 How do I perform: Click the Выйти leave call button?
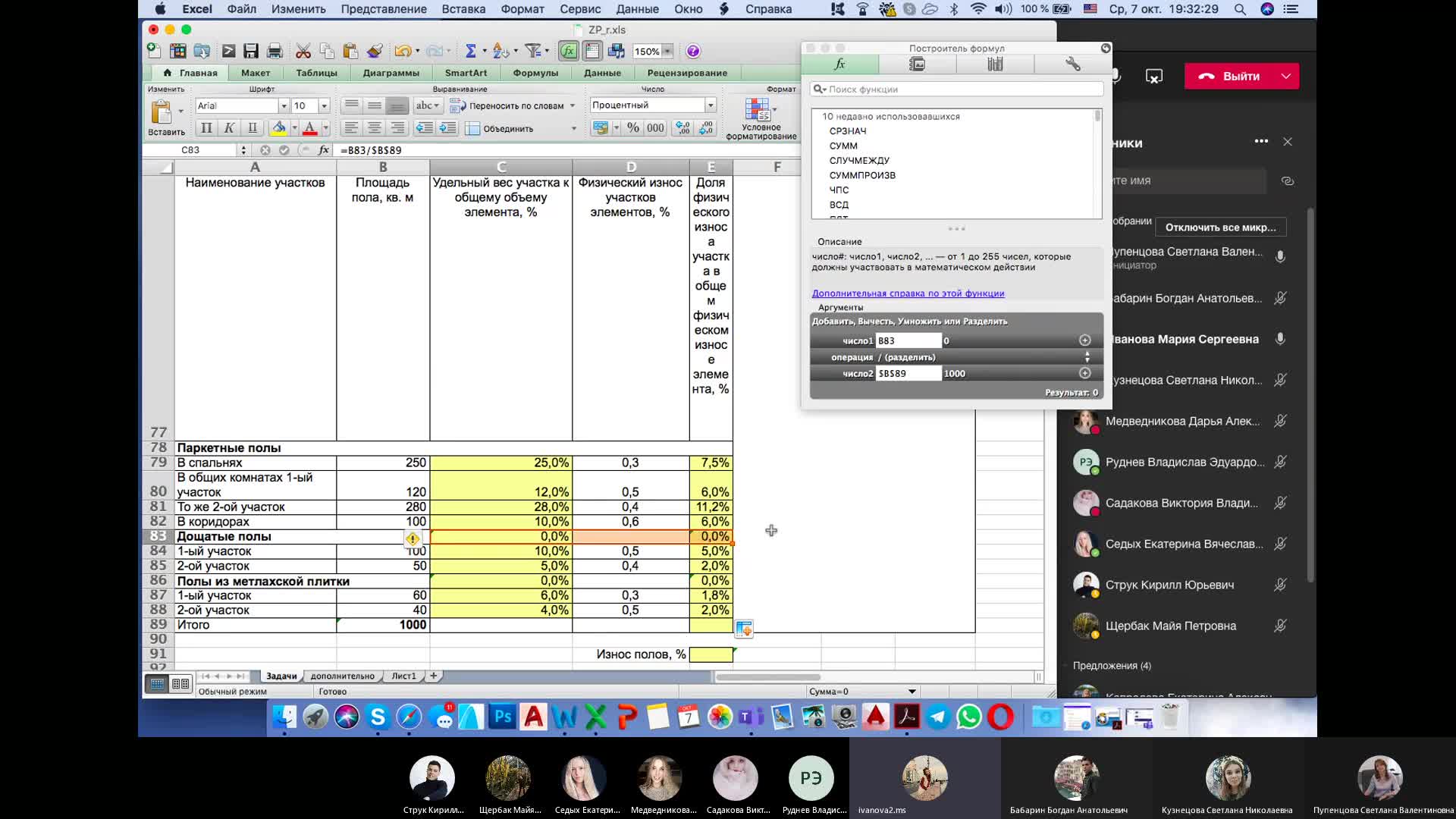click(x=1229, y=76)
